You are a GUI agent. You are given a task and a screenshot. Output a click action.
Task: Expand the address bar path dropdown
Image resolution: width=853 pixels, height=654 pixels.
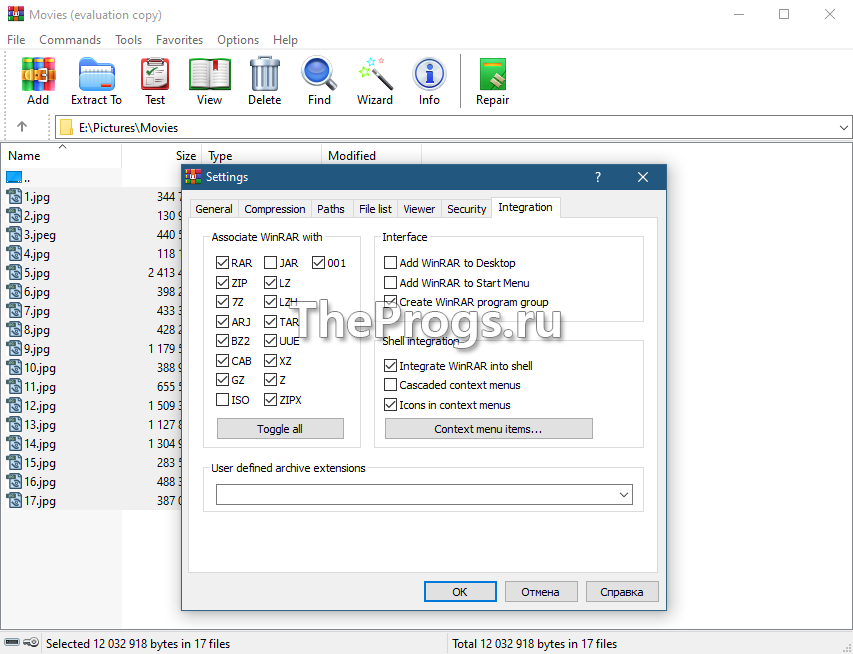pyautogui.click(x=843, y=128)
